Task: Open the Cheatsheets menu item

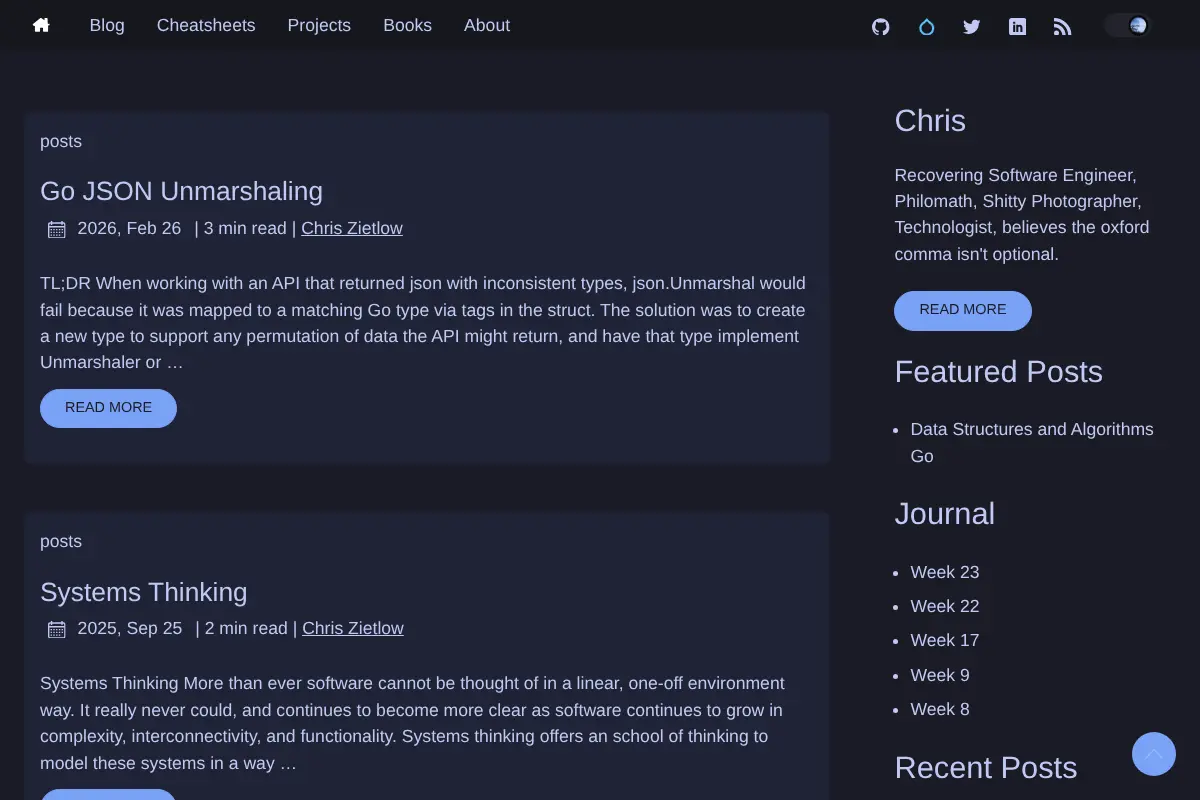Action: [206, 25]
